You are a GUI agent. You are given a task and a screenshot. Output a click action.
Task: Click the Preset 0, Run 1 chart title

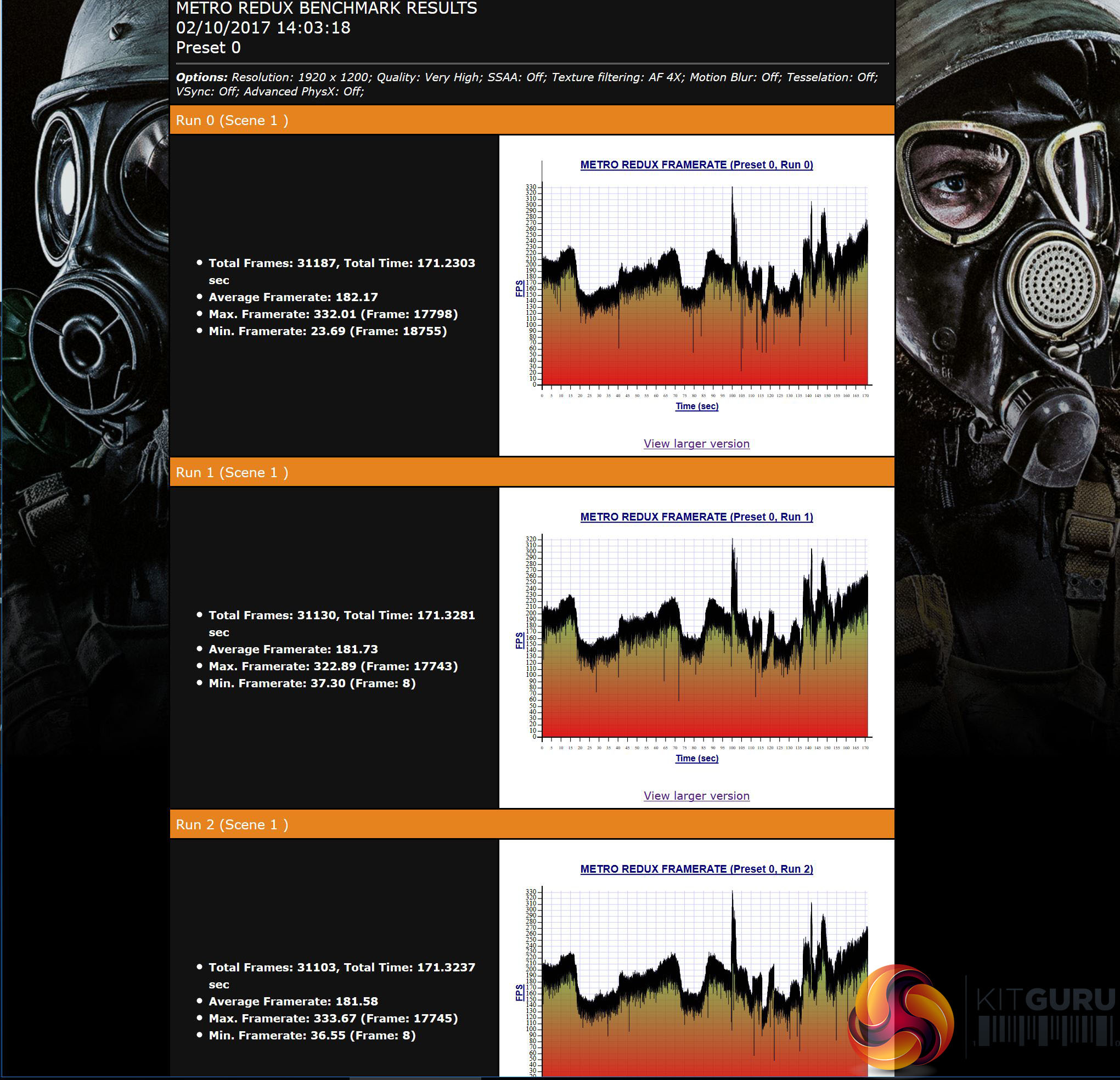(x=696, y=517)
